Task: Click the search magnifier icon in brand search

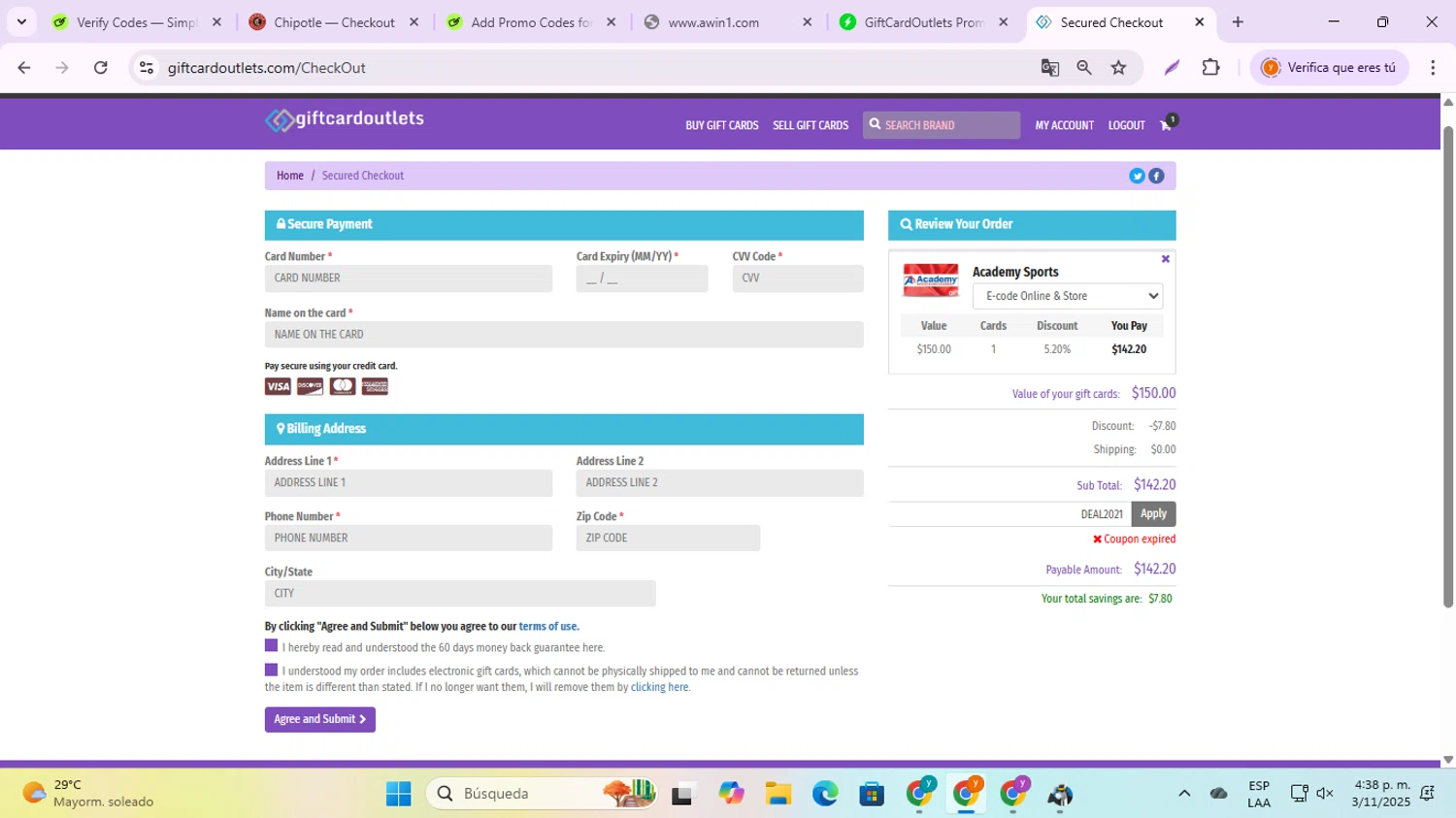Action: pos(875,124)
